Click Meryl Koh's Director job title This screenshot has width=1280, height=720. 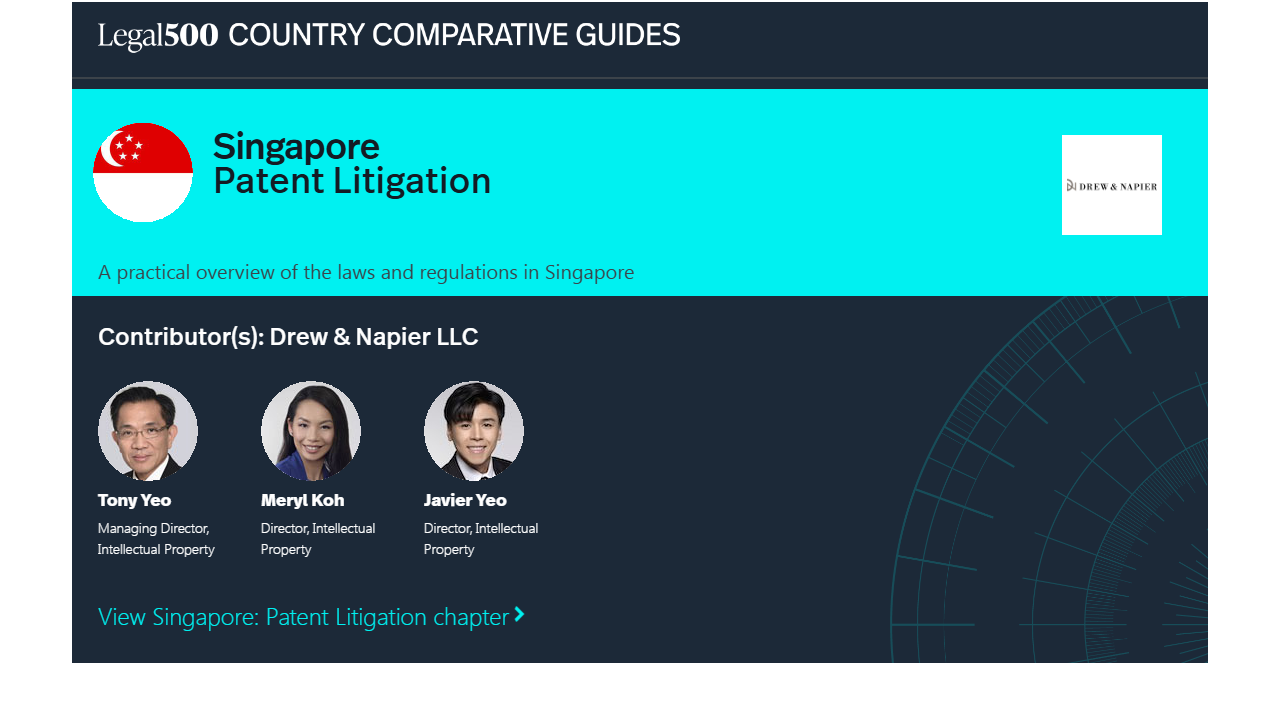318,539
